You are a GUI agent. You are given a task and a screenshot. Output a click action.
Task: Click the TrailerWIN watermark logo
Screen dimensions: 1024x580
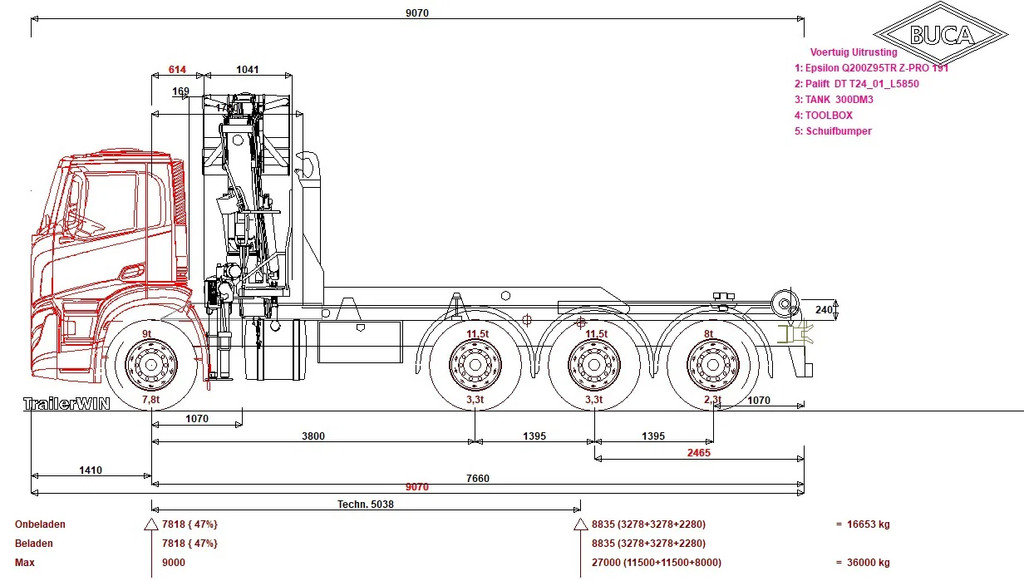coord(66,404)
